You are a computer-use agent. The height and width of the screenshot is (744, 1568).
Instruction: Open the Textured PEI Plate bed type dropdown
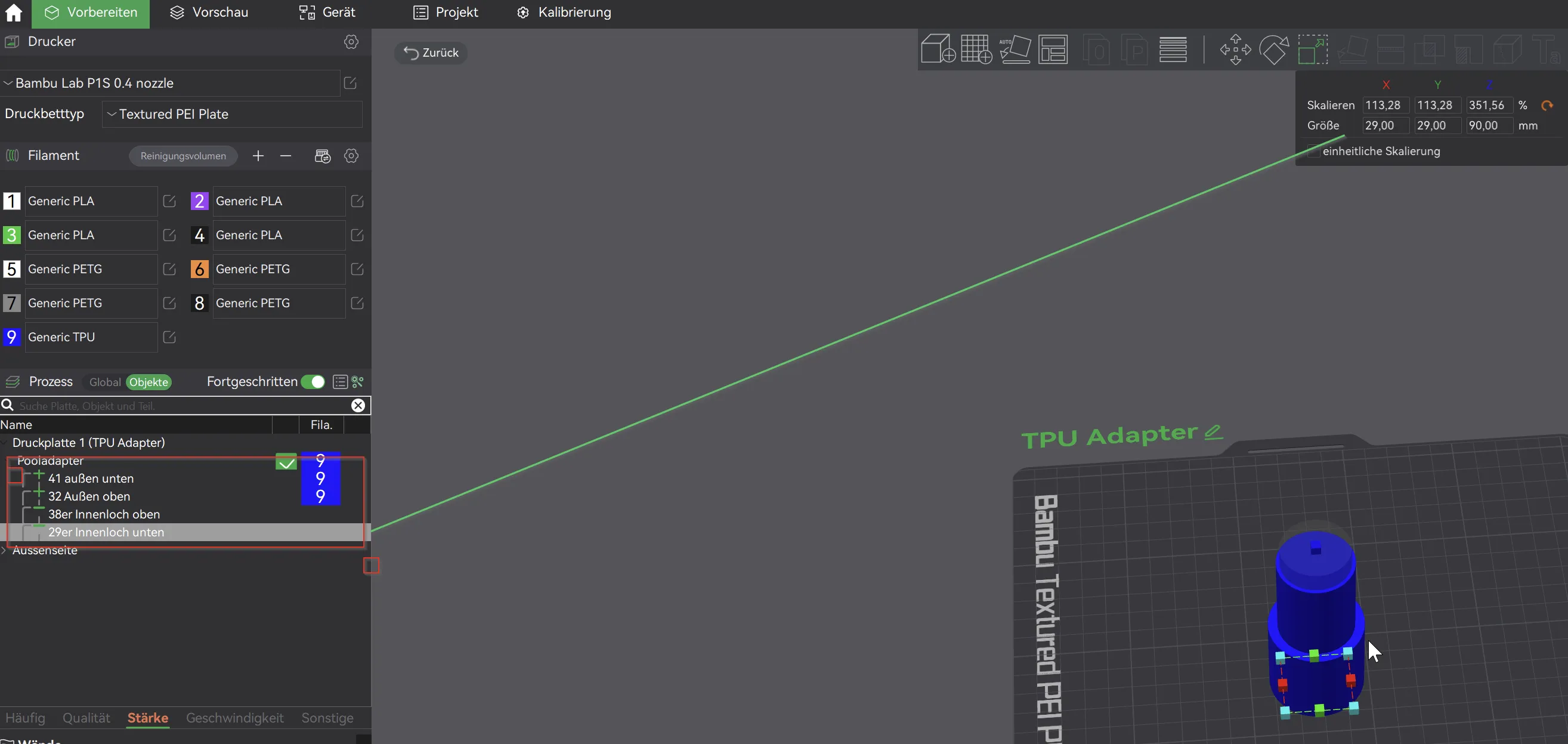[232, 115]
